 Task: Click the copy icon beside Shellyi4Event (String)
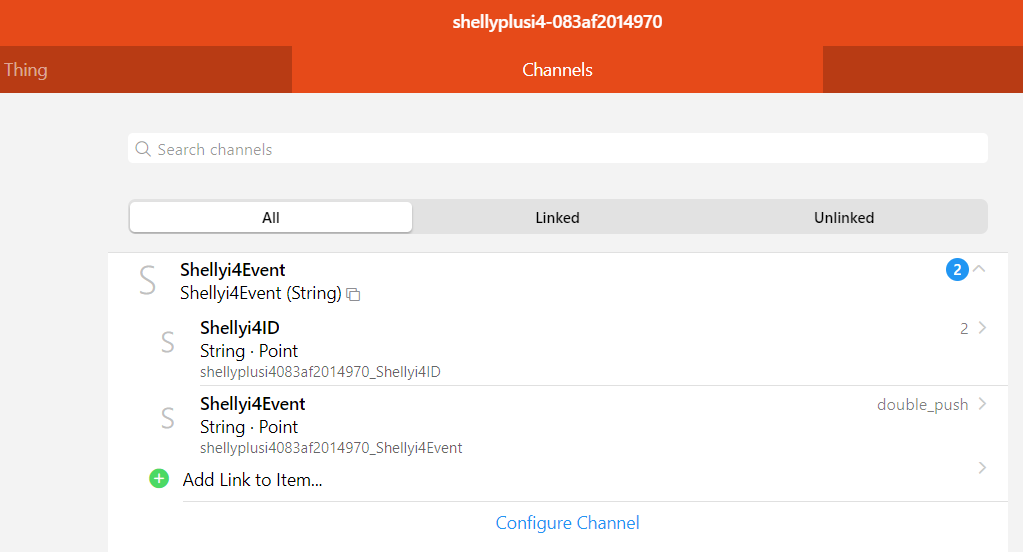[353, 294]
